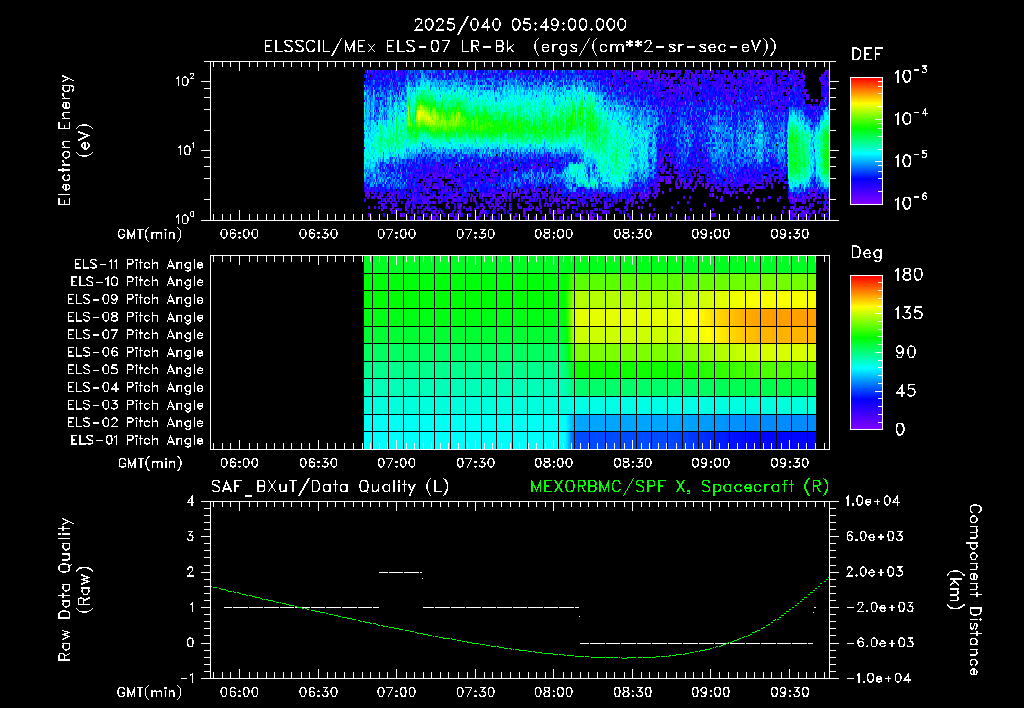Viewport: 1024px width, 708px height.
Task: Select the ELS-08 Pitch Angle row label
Action: [x=135, y=317]
